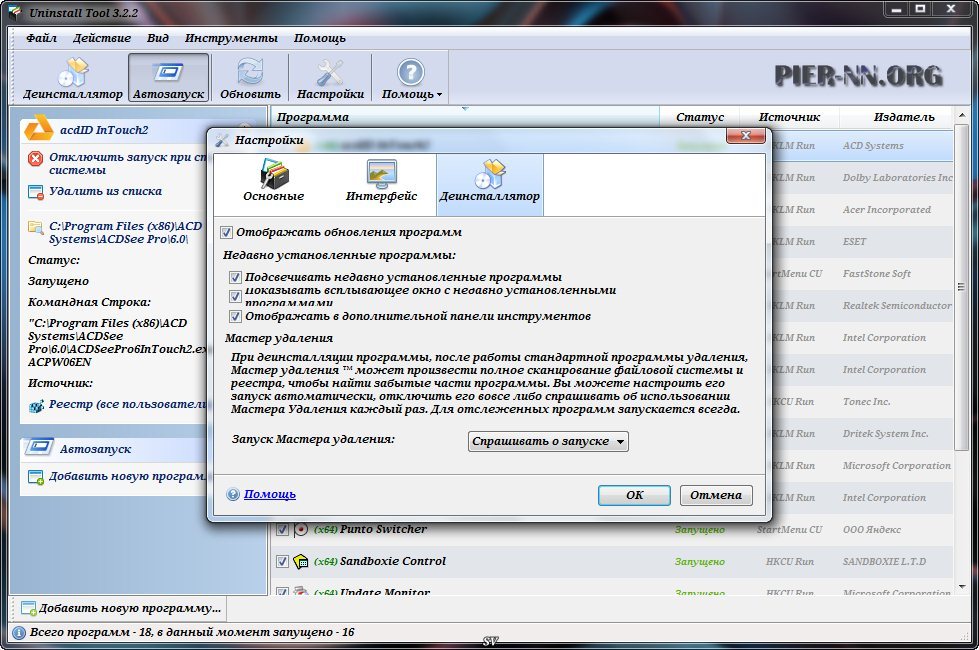Sort list by Издатель column

897,117
